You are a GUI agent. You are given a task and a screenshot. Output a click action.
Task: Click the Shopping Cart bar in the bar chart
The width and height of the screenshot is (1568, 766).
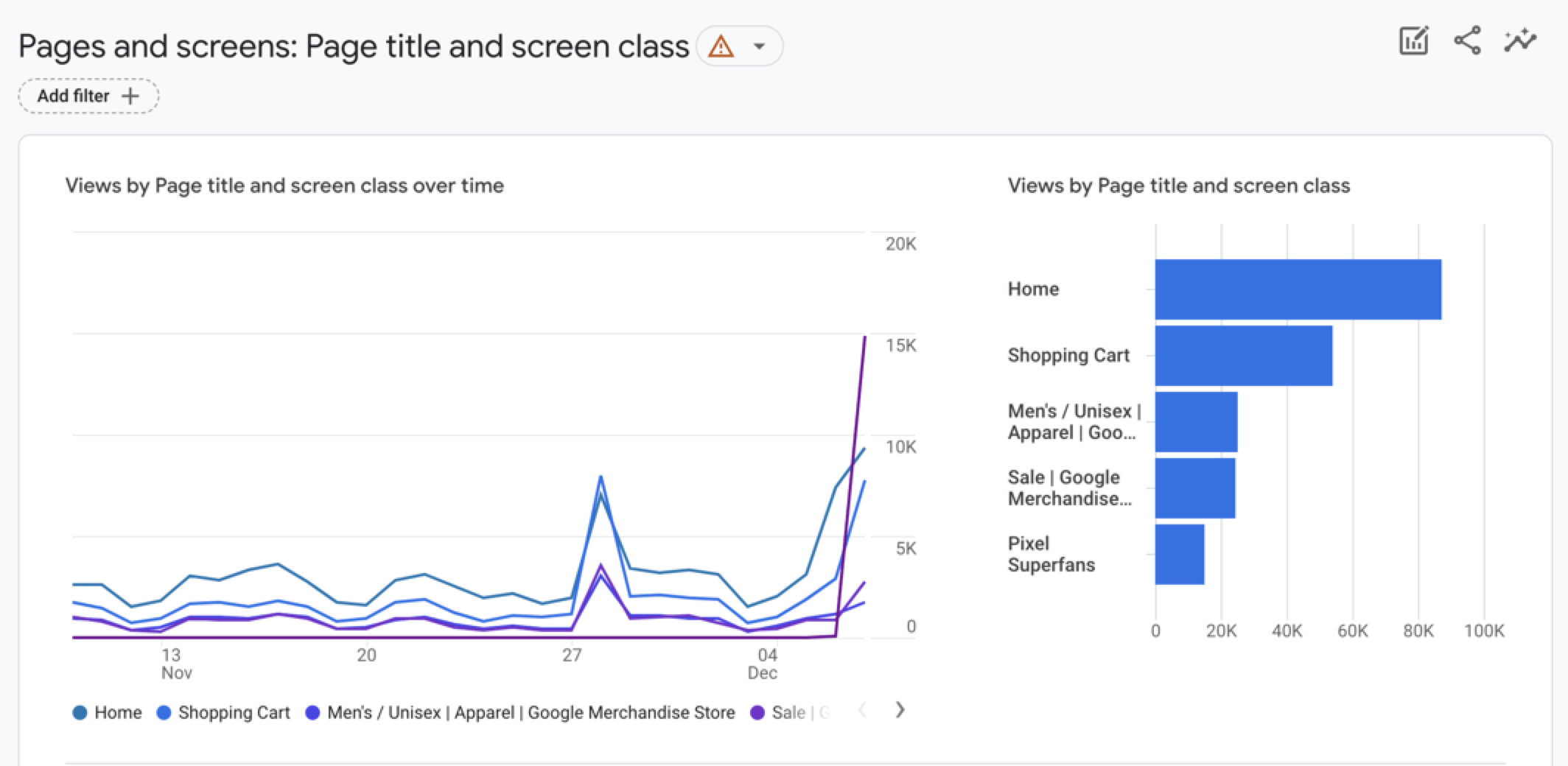(x=1244, y=355)
